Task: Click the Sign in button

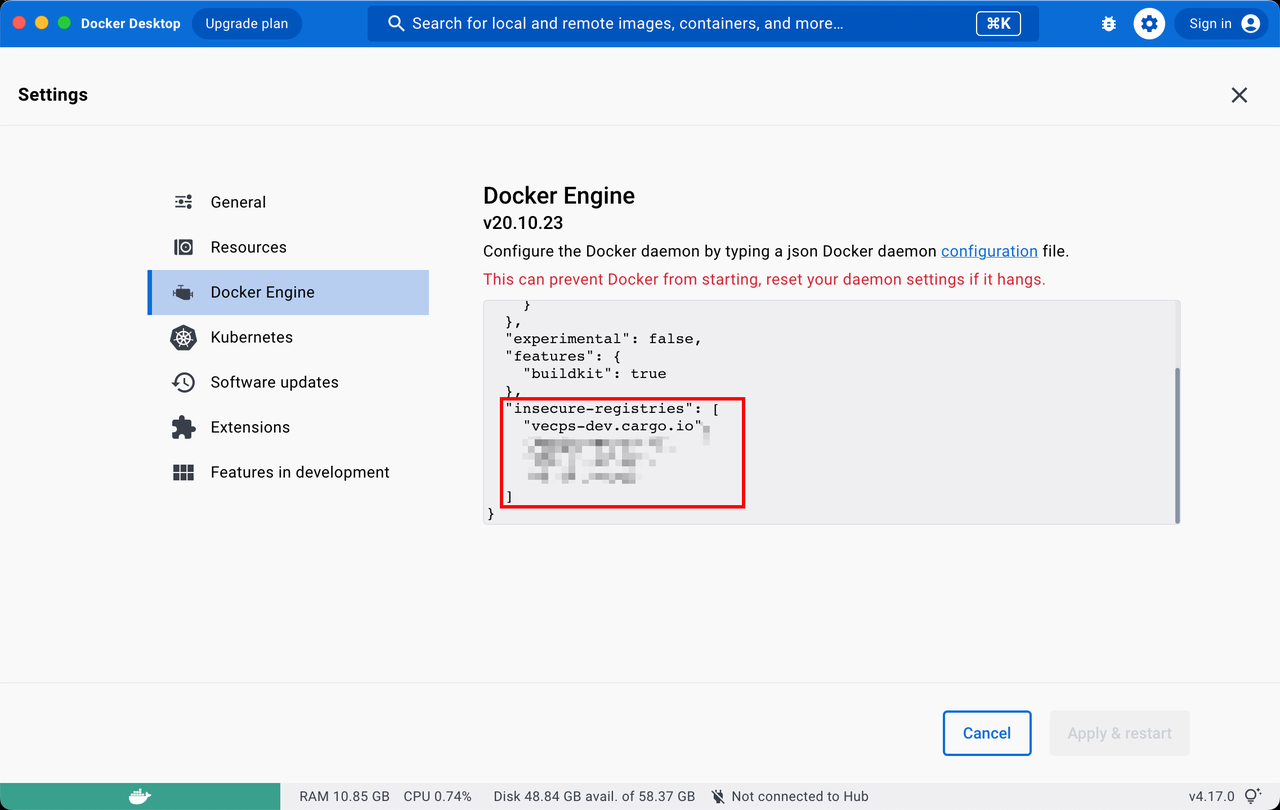Action: coord(1222,24)
